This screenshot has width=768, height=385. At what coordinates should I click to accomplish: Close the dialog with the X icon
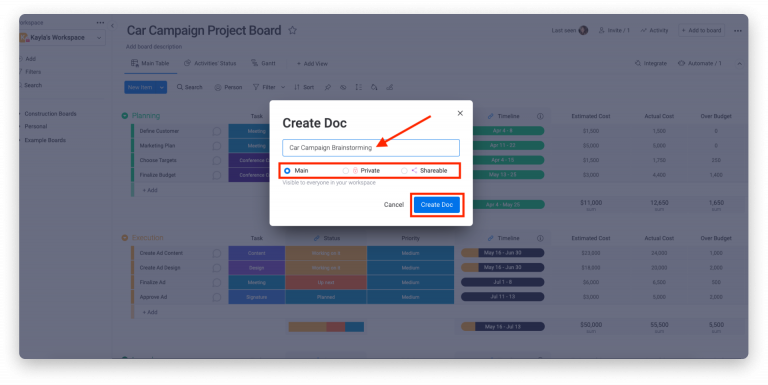coord(460,113)
